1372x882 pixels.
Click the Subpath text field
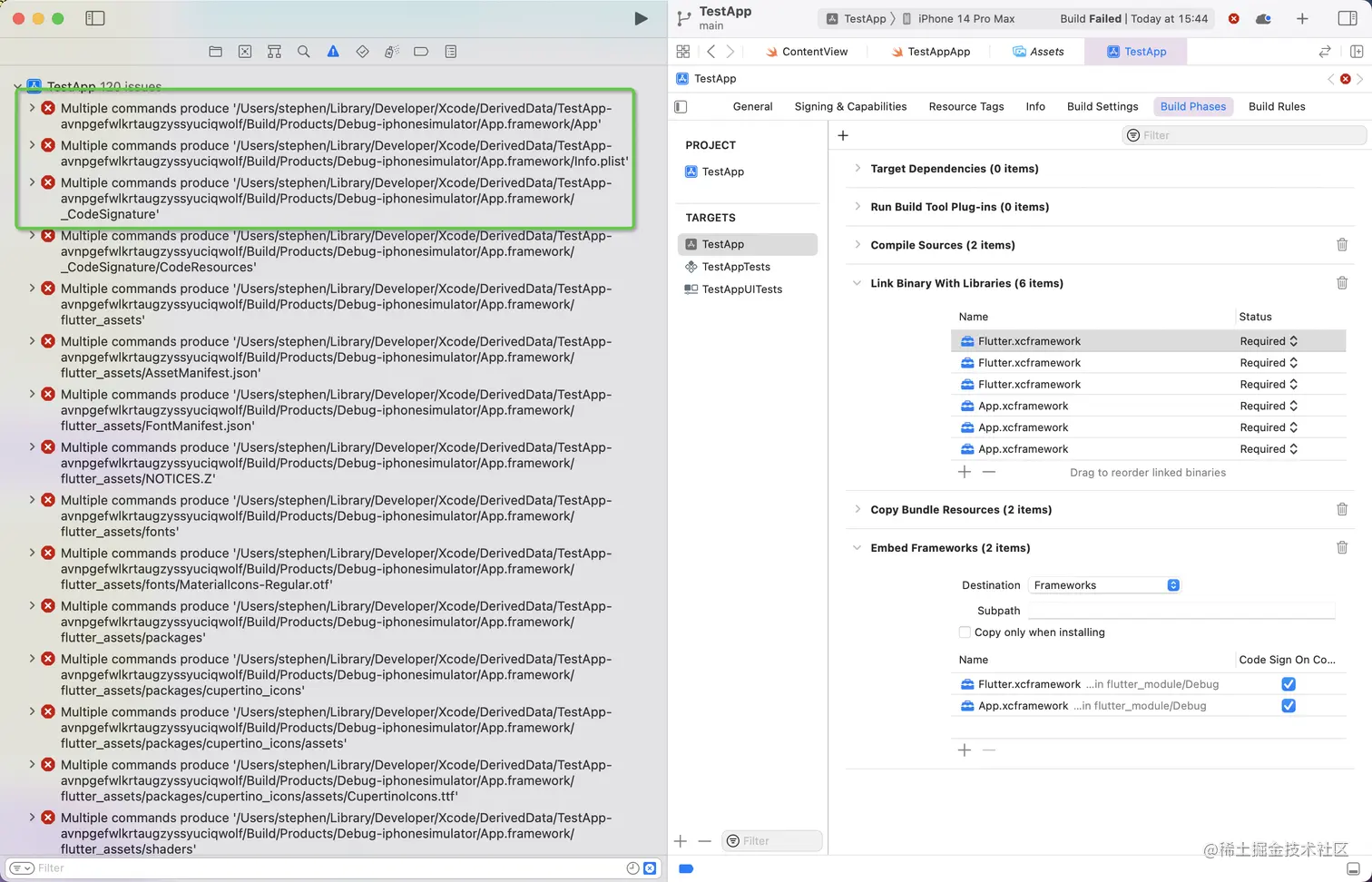coord(1181,611)
